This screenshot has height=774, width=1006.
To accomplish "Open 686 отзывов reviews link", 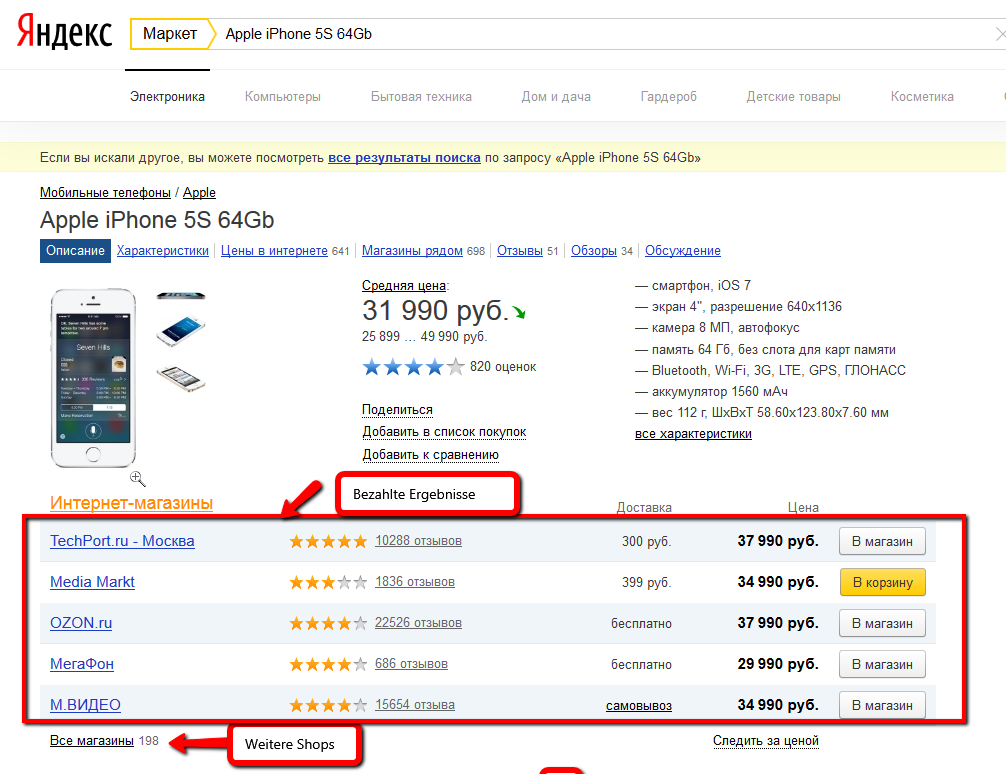I will click(x=411, y=664).
